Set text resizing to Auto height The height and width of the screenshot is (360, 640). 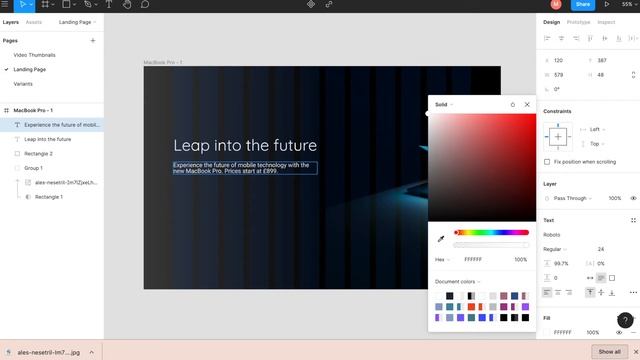[601, 278]
